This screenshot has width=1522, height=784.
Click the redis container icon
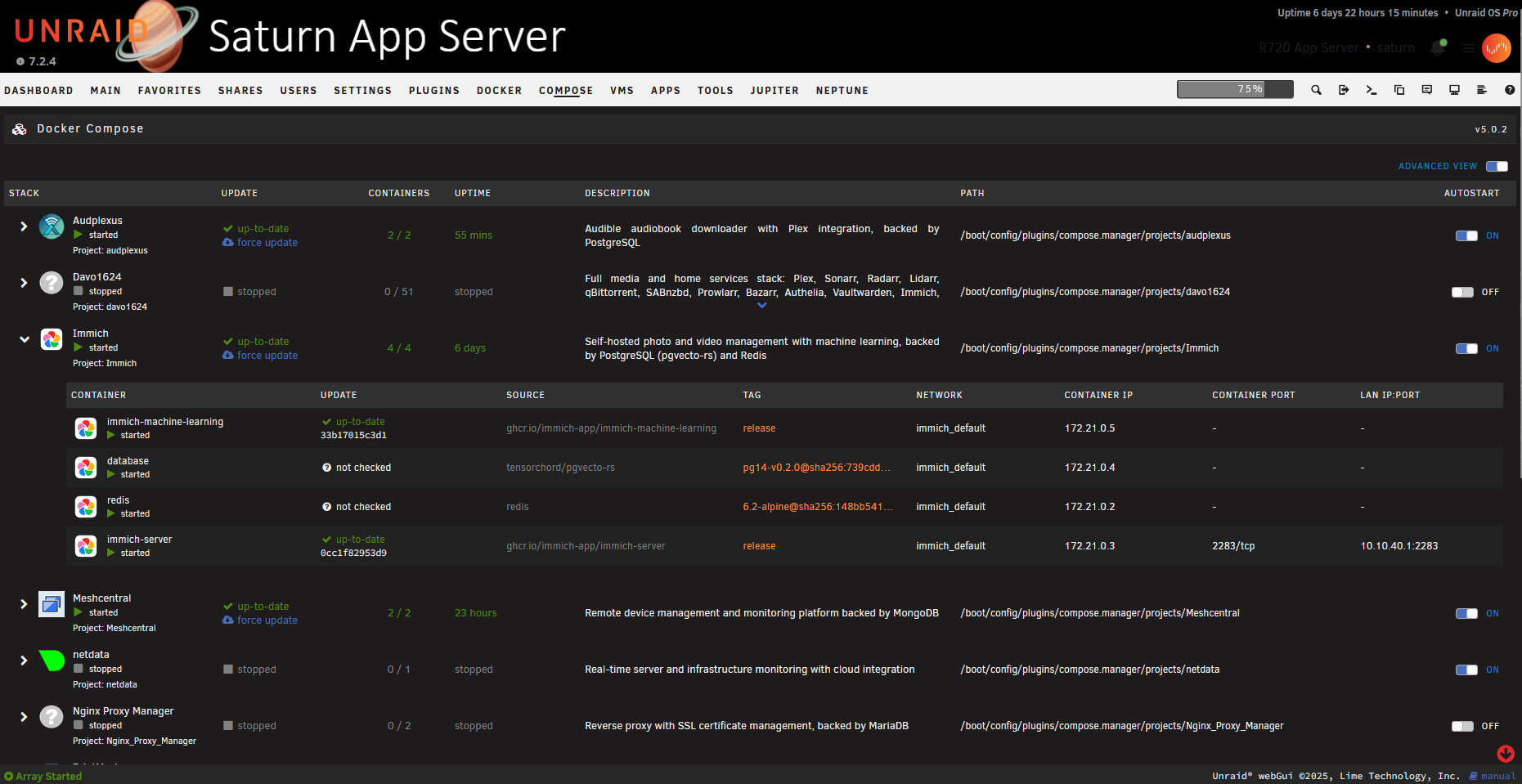[86, 507]
